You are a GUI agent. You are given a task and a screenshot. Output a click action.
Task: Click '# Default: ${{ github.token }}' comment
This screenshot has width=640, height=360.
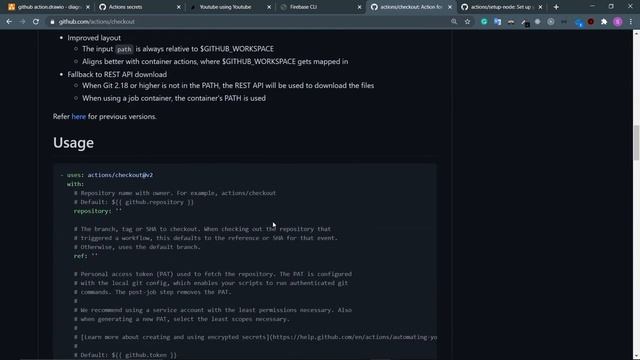point(125,355)
